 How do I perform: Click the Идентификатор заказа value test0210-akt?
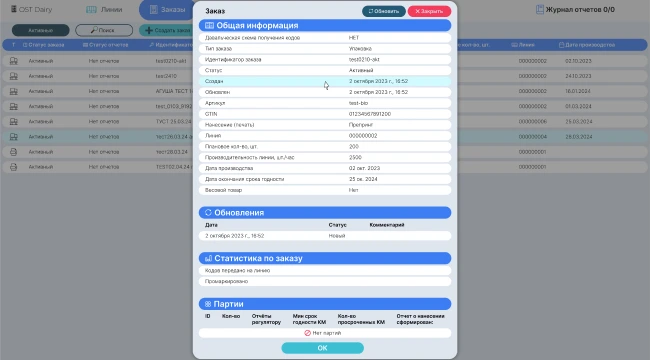pyautogui.click(x=364, y=60)
